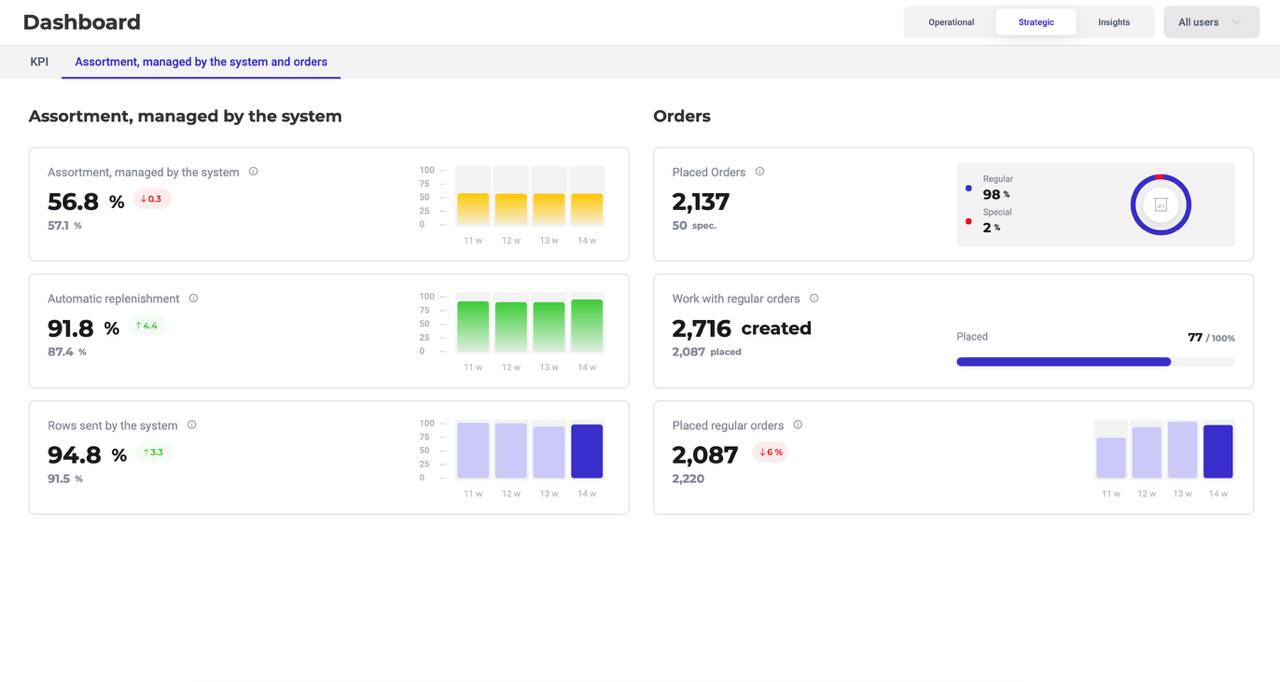
Task: Open the All users dropdown
Action: point(1211,22)
